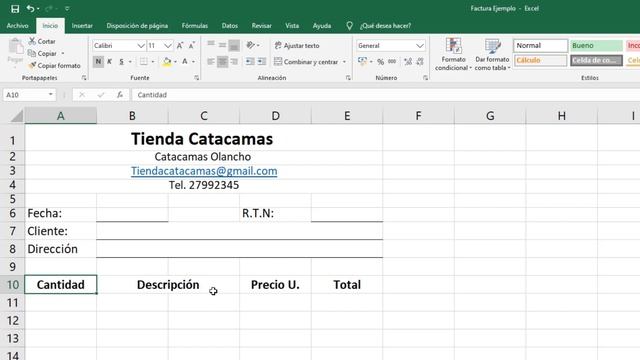The width and height of the screenshot is (640, 360).
Task: Click the Undo arrow icon
Action: [30, 8]
